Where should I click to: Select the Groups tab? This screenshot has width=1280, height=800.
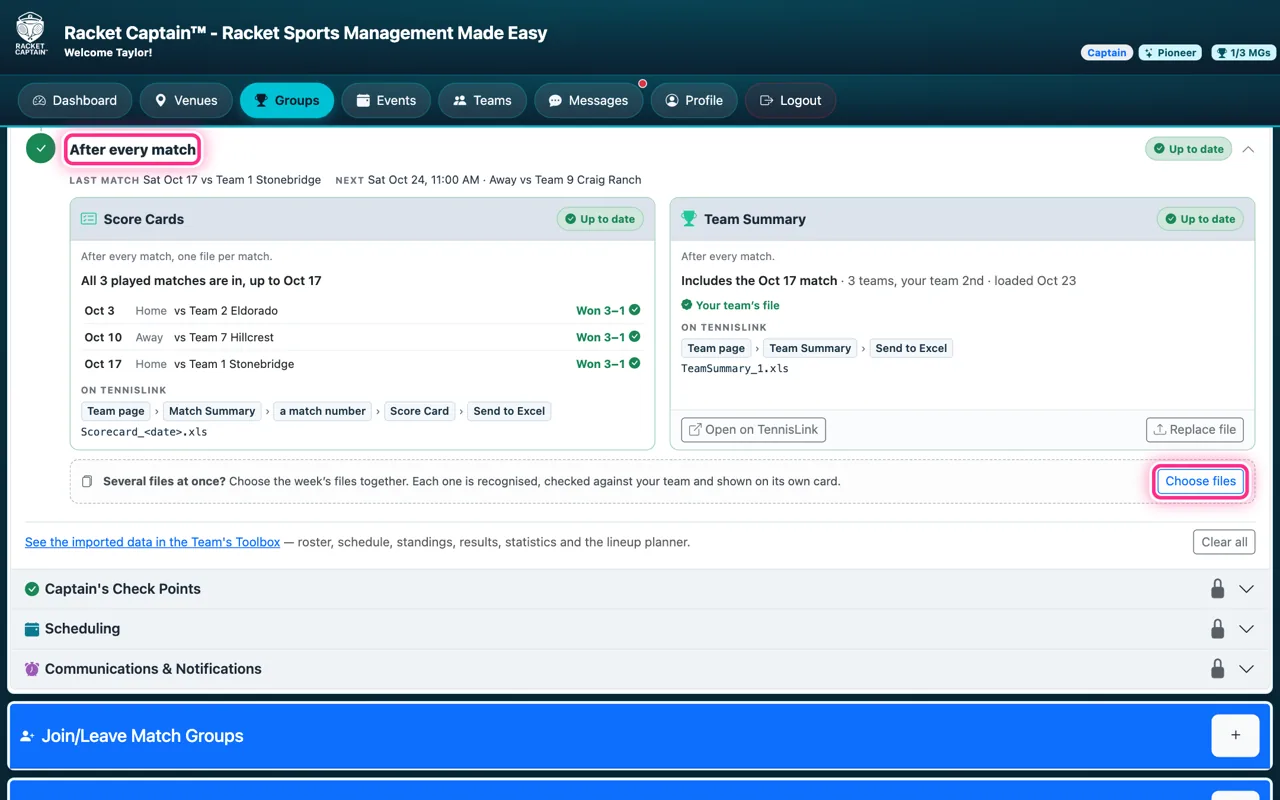click(x=287, y=100)
